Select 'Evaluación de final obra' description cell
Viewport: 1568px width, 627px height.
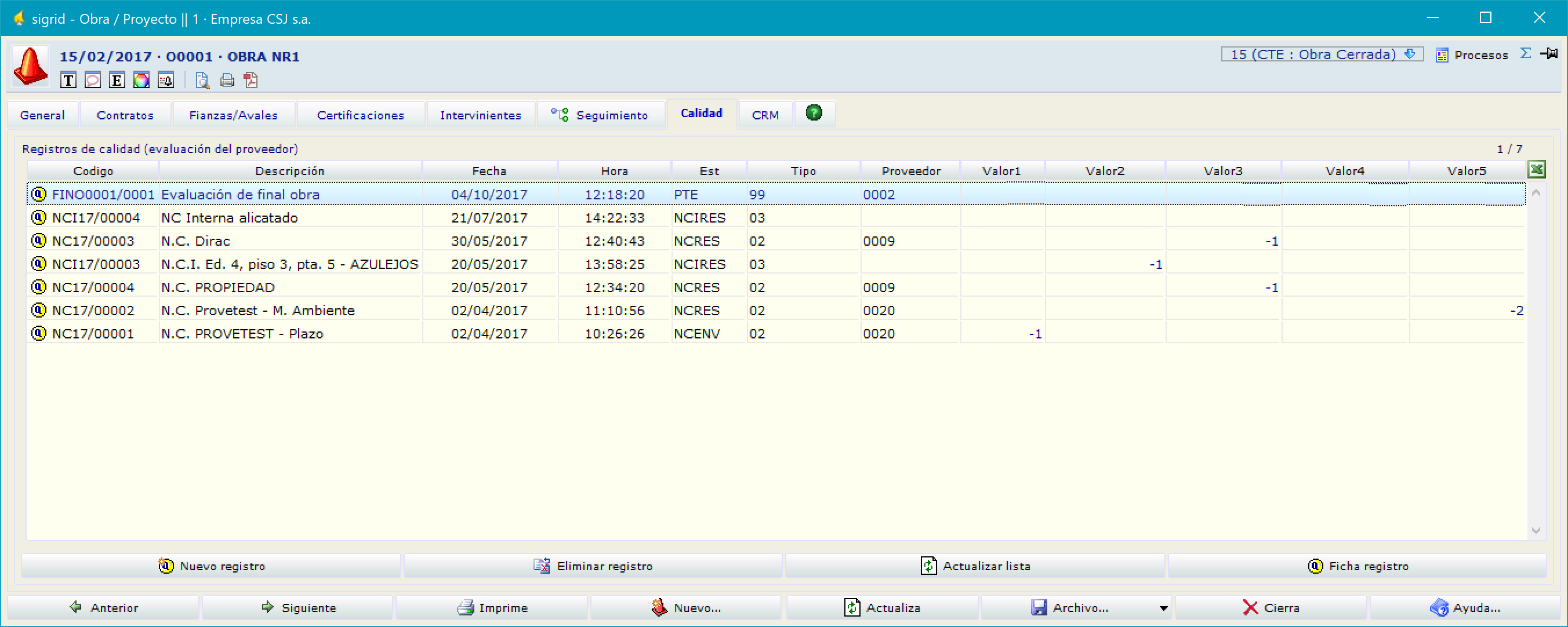[x=291, y=195]
